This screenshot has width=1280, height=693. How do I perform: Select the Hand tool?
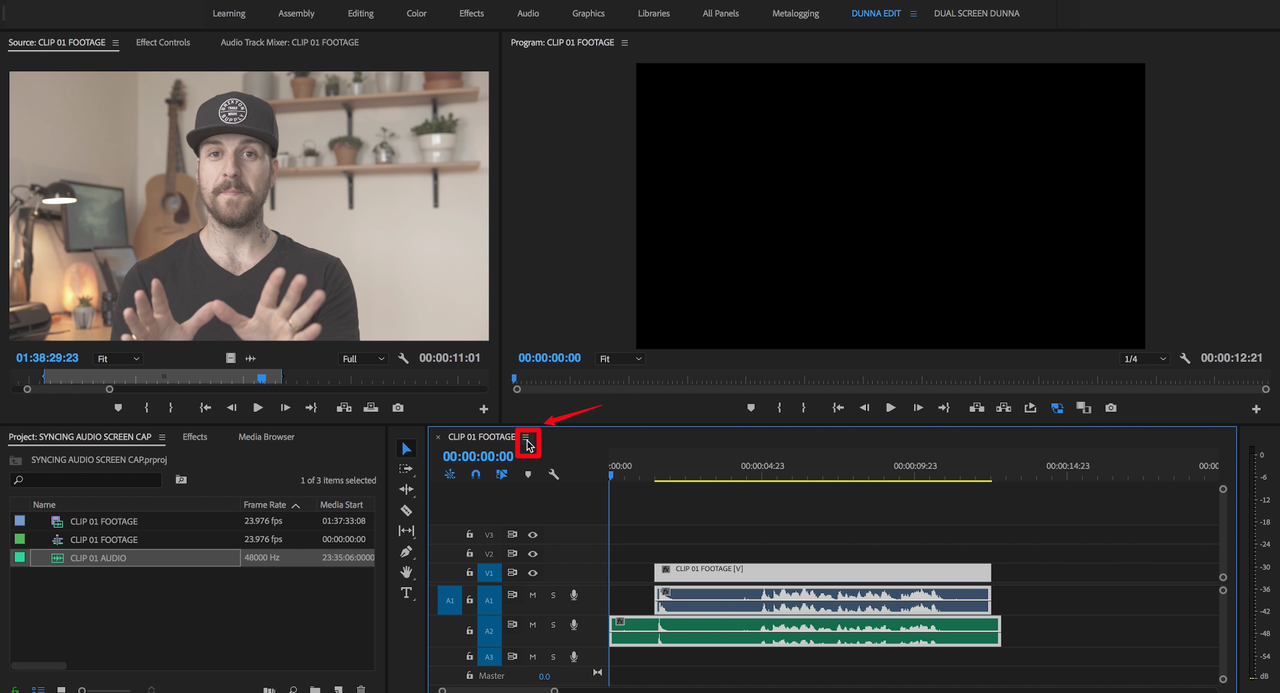406,572
